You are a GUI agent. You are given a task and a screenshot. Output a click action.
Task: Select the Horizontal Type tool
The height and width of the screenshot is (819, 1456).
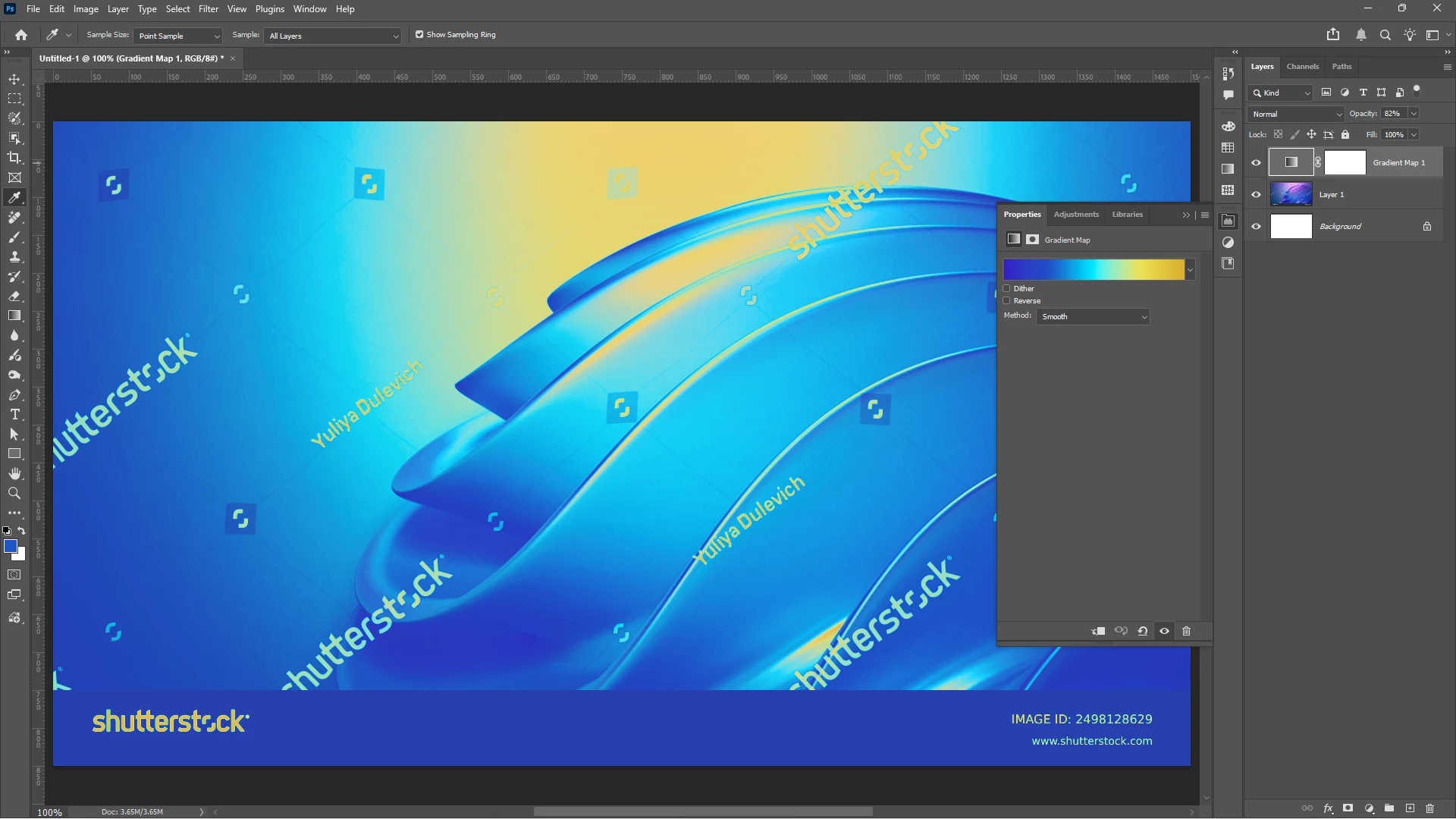tap(14, 414)
